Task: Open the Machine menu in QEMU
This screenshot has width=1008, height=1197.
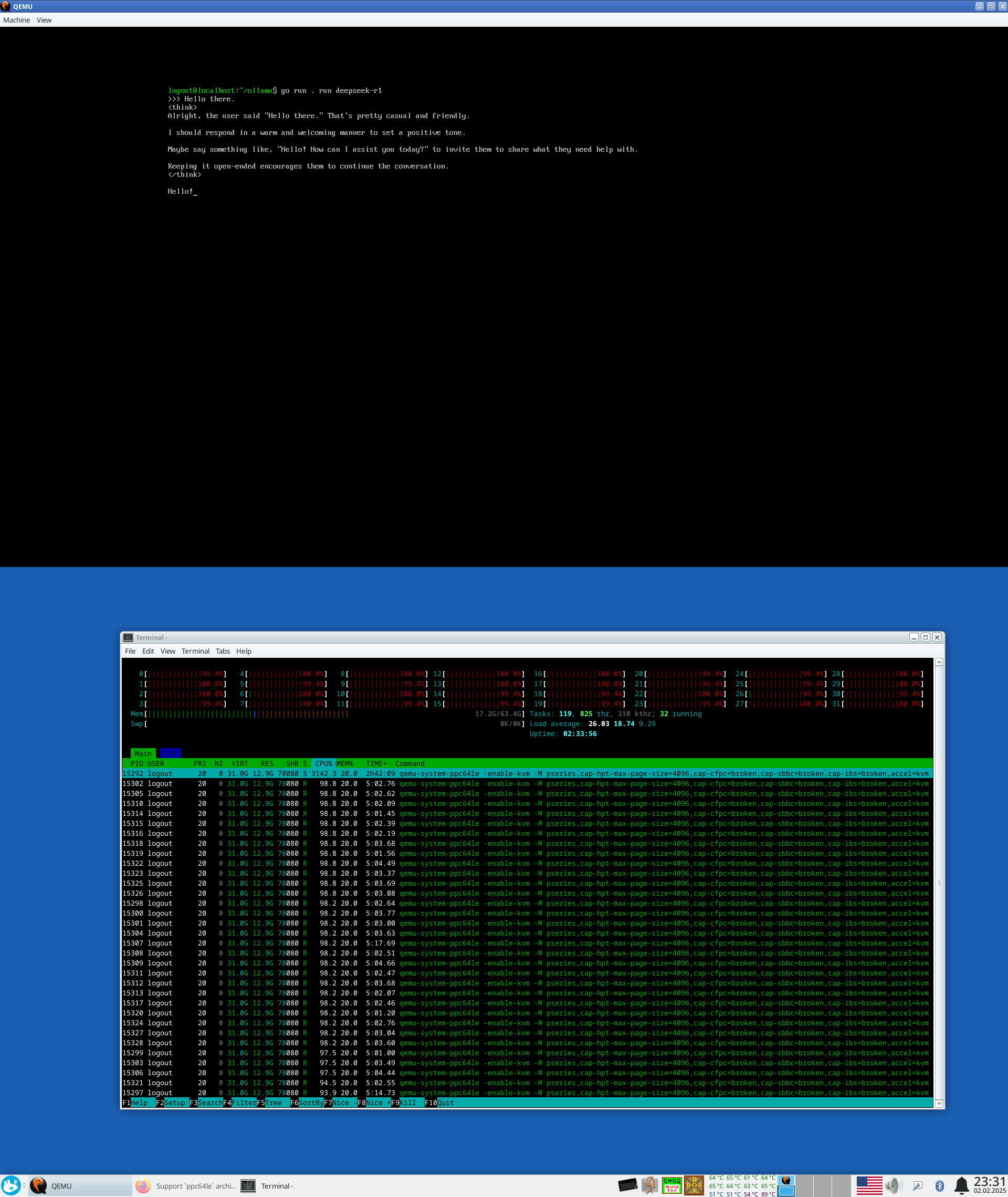Action: [17, 20]
